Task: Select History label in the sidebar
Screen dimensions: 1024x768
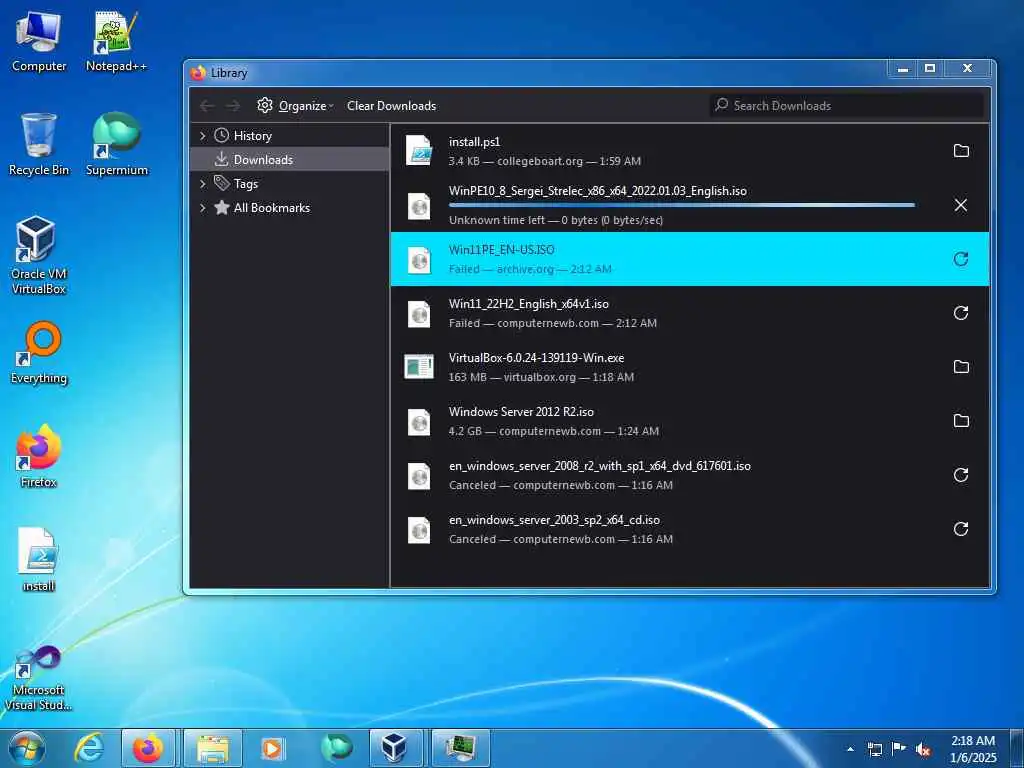Action: [x=253, y=136]
